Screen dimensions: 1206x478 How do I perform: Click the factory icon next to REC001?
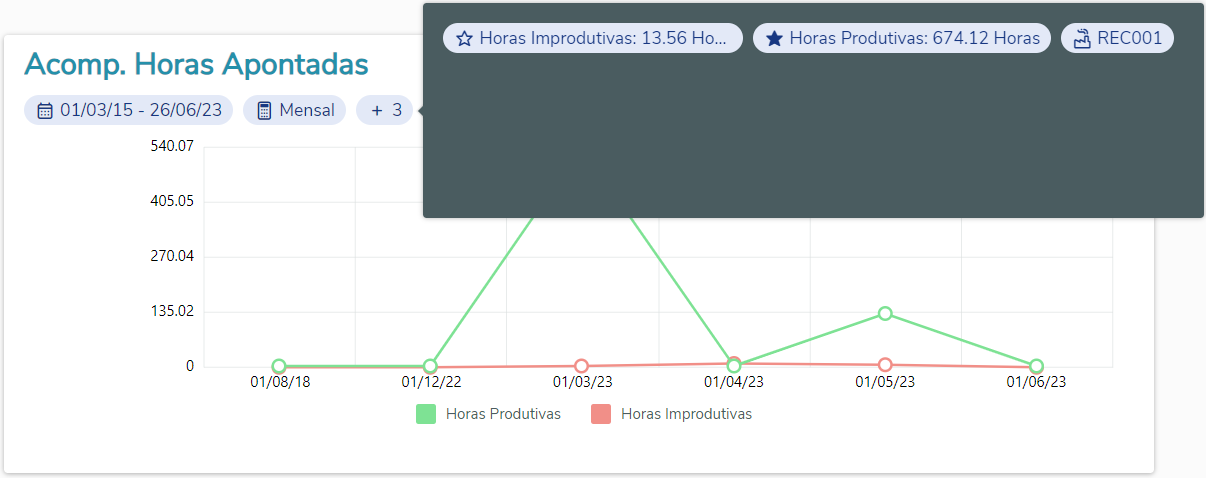tap(1081, 39)
